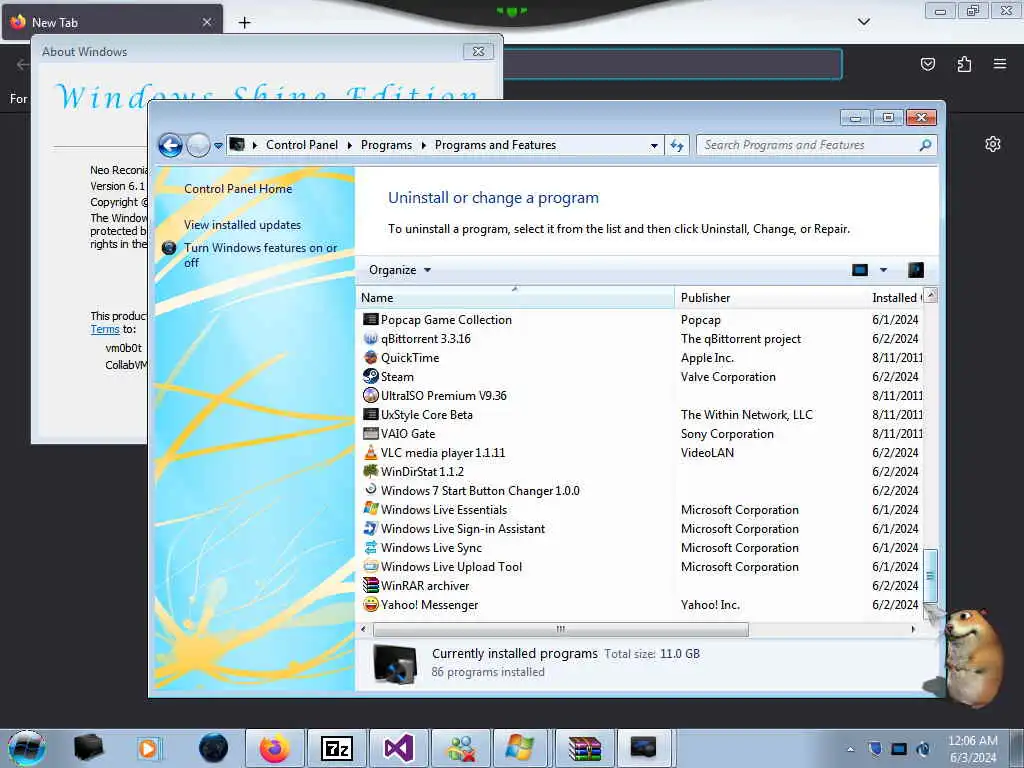The image size is (1024, 768).
Task: Click the vertical scrollbar up arrow
Action: point(931,295)
